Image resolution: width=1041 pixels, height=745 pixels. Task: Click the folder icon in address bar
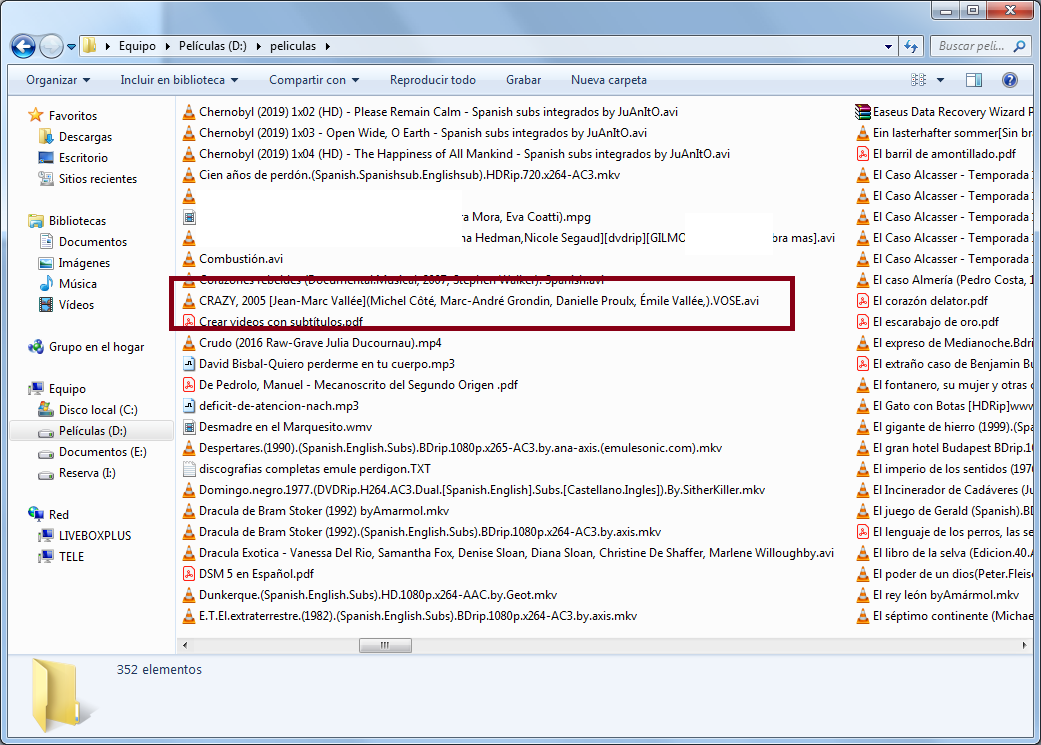pos(90,46)
